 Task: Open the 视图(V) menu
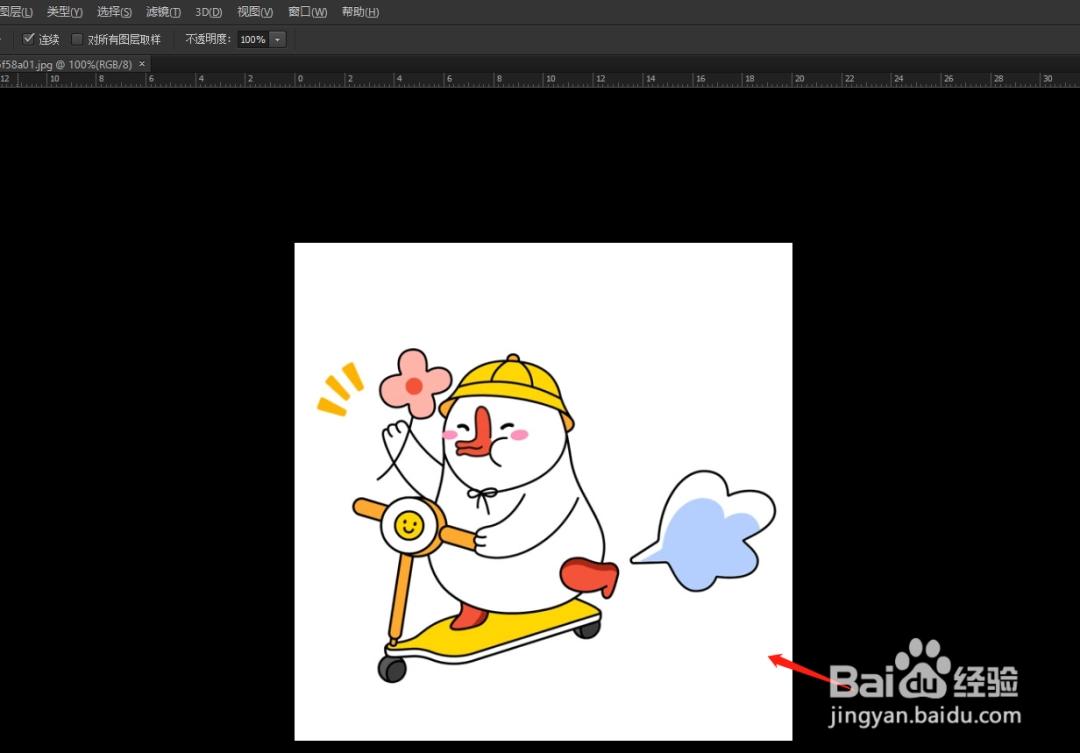[x=255, y=12]
